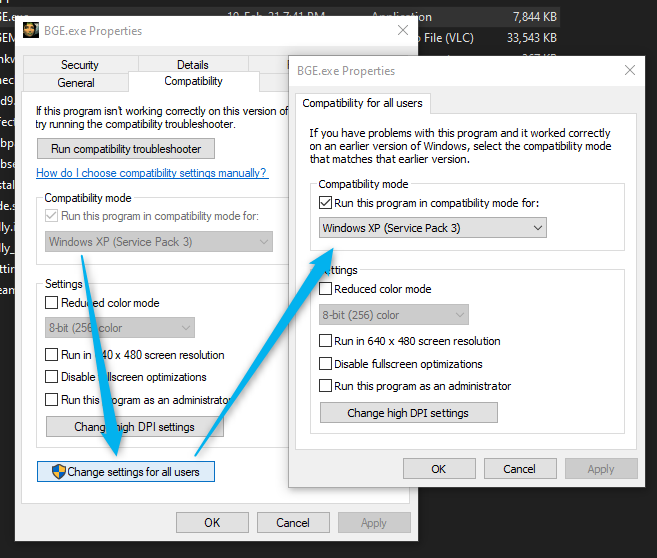The height and width of the screenshot is (558, 657).
Task: Switch to the Security tab
Action: 80,65
